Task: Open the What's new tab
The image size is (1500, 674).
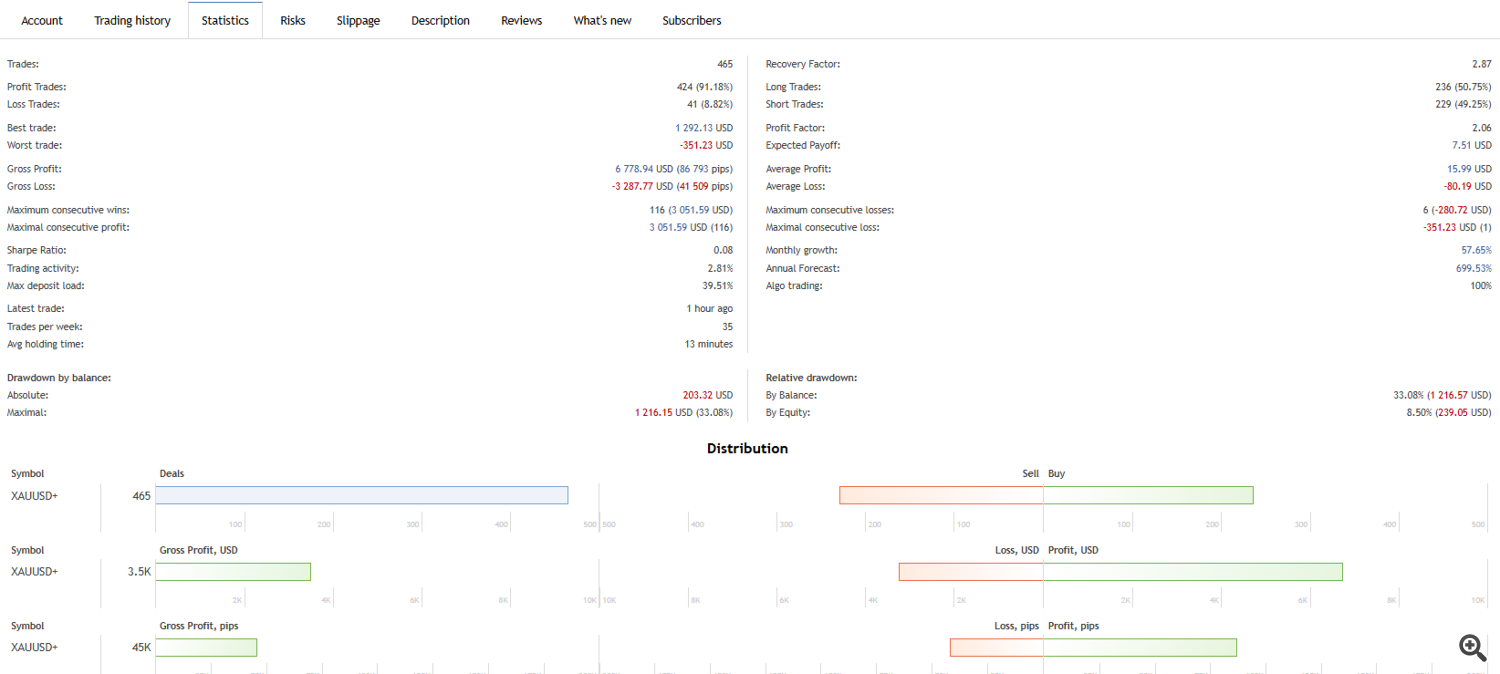Action: click(602, 20)
